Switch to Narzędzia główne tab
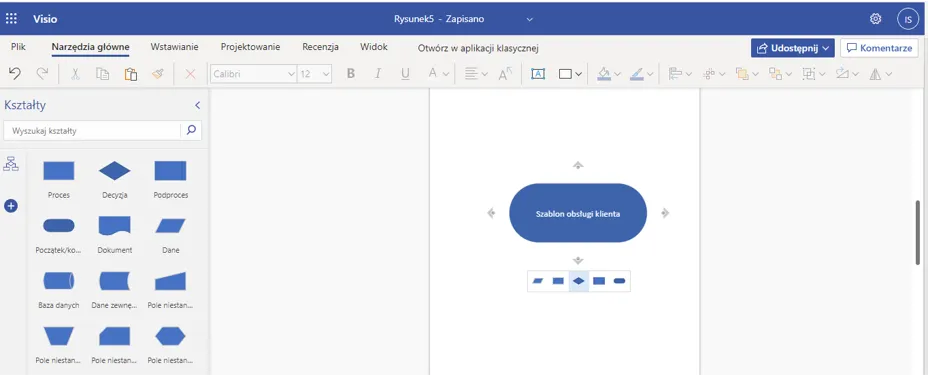This screenshot has width=928, height=375. pyautogui.click(x=91, y=47)
